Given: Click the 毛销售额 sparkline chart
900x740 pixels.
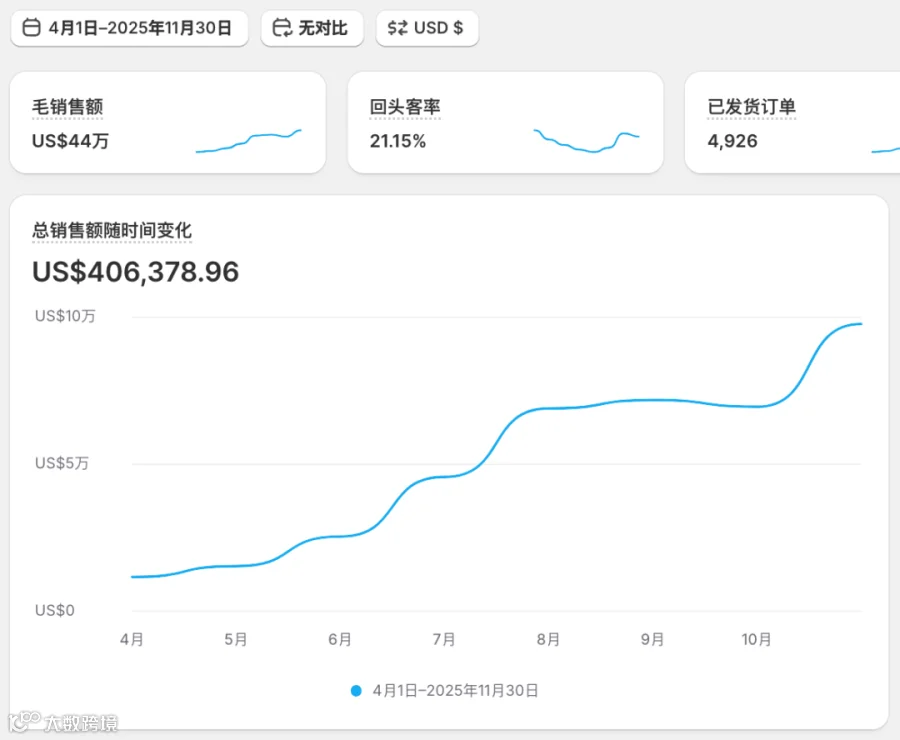Looking at the screenshot, I should (x=249, y=141).
